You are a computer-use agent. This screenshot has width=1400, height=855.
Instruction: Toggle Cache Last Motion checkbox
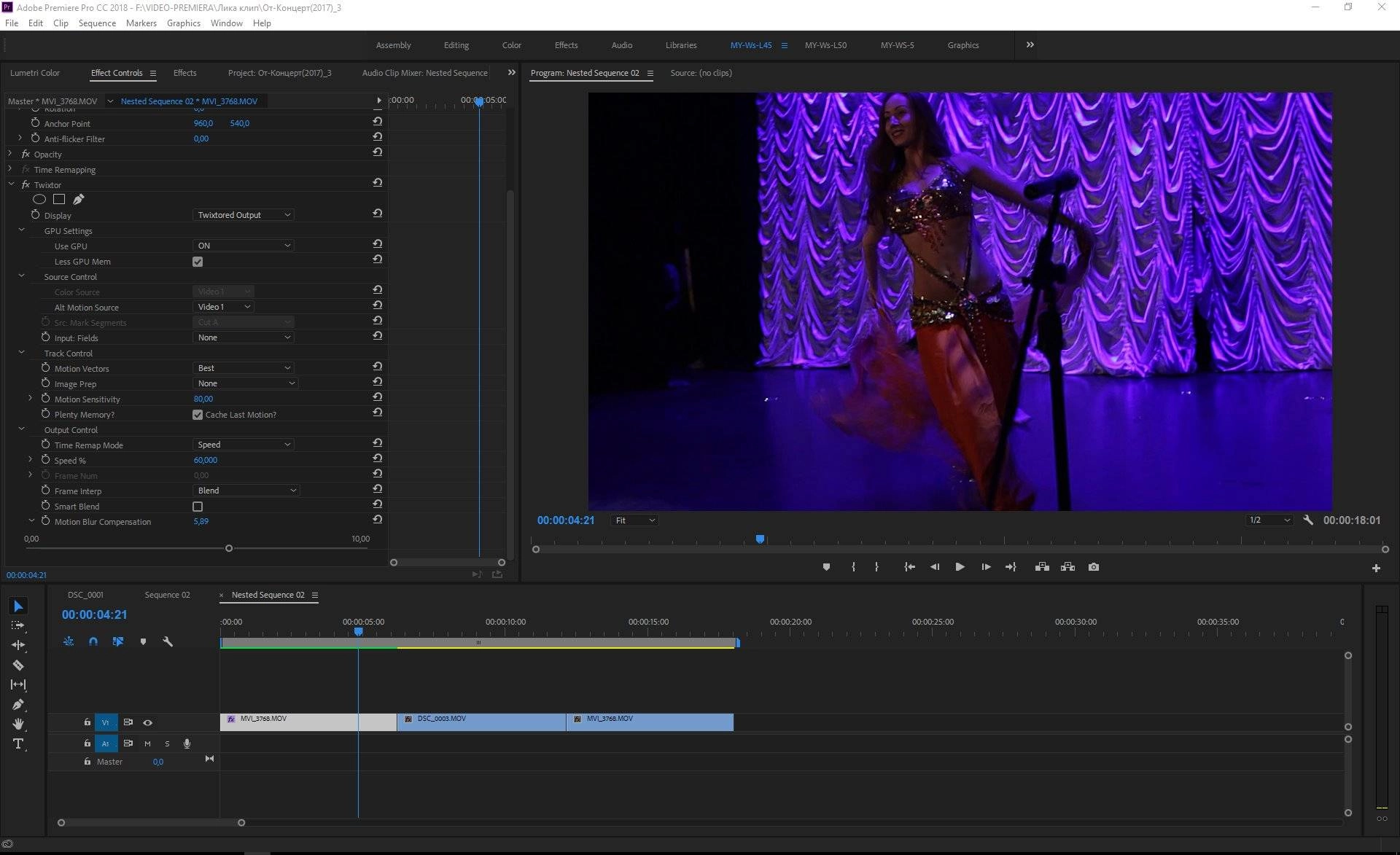pyautogui.click(x=198, y=415)
